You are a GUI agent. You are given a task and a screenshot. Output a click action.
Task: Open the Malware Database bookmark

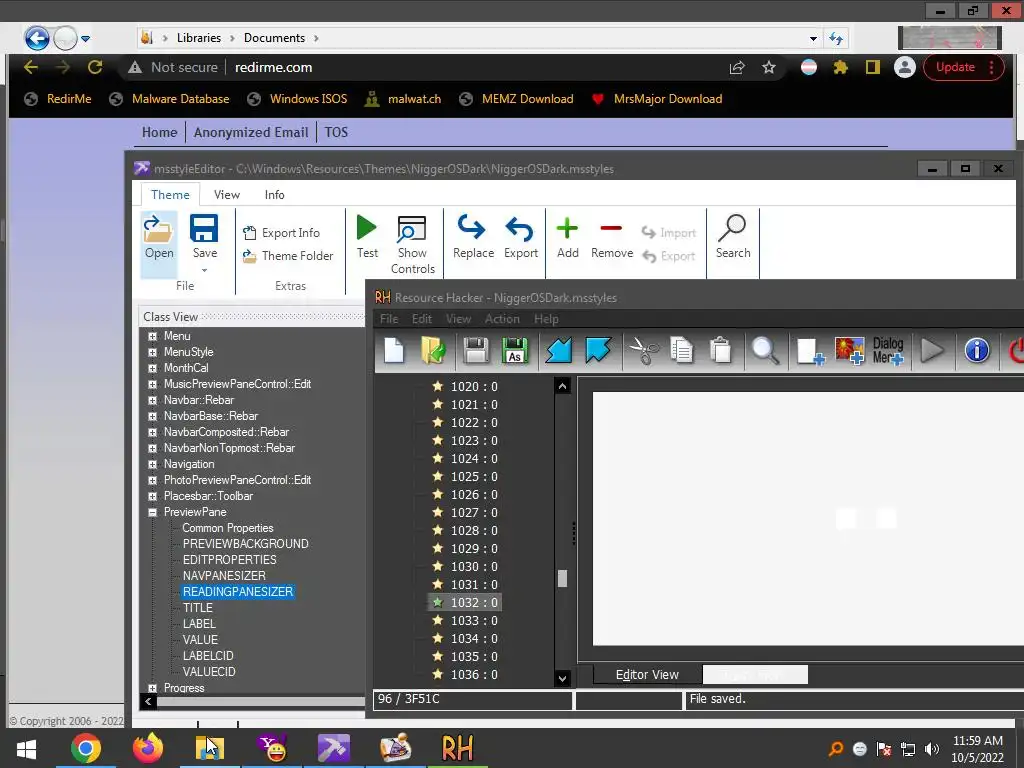169,99
